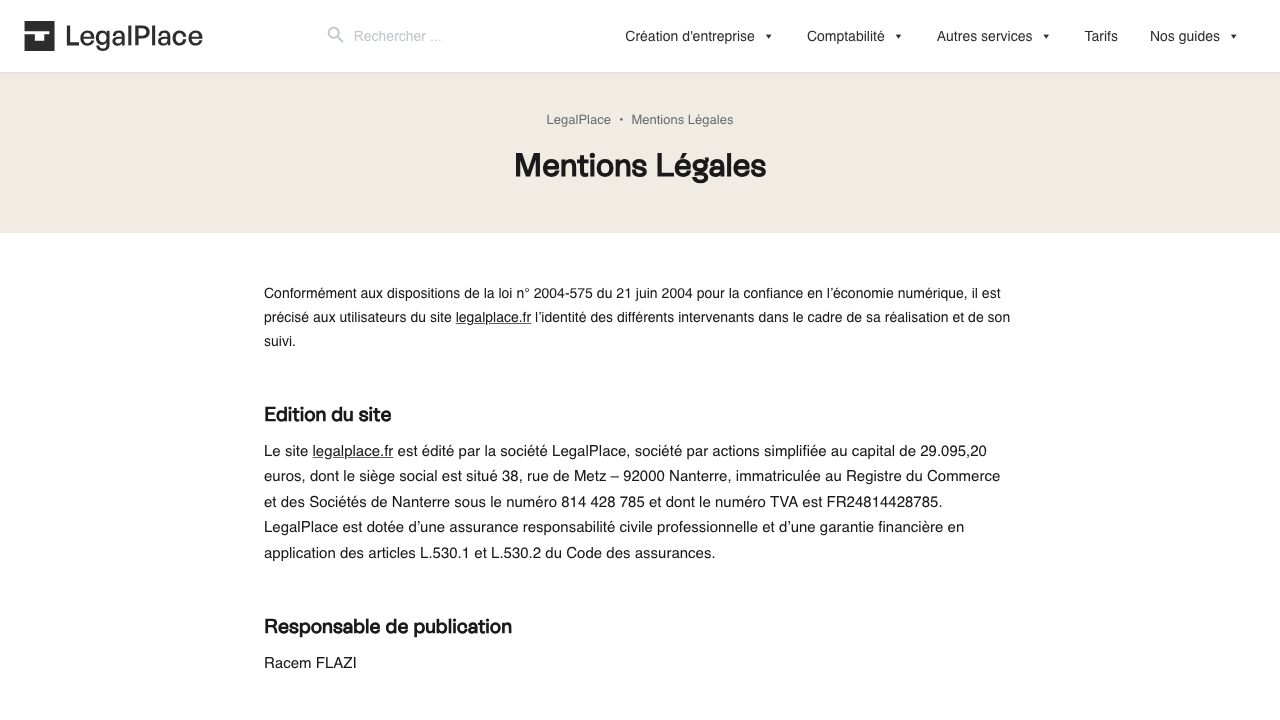The width and height of the screenshot is (1280, 720).
Task: Click the LegalPlace breadcrumb link
Action: point(578,120)
